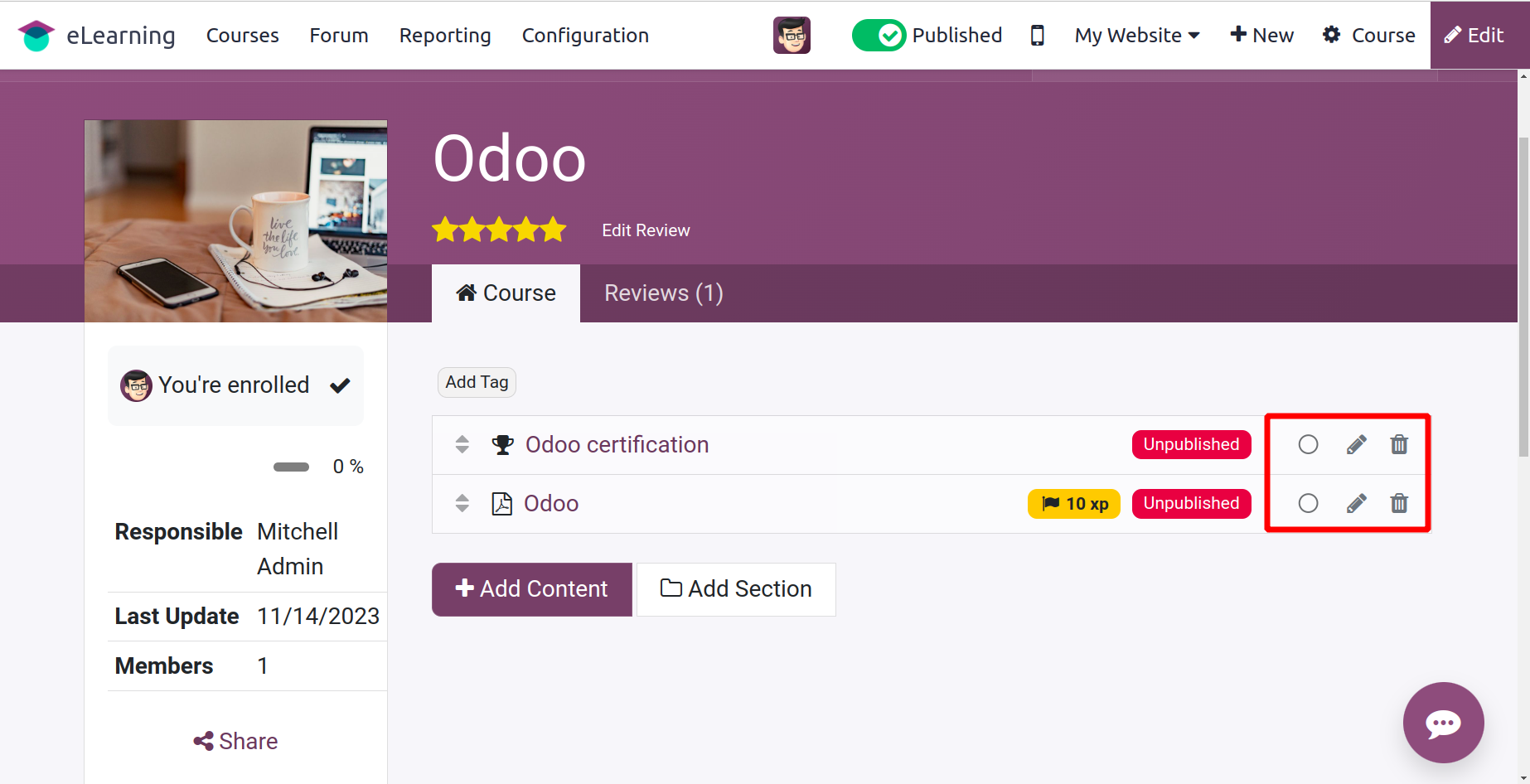The height and width of the screenshot is (784, 1530).
Task: Click the Add Content button
Action: pos(532,589)
